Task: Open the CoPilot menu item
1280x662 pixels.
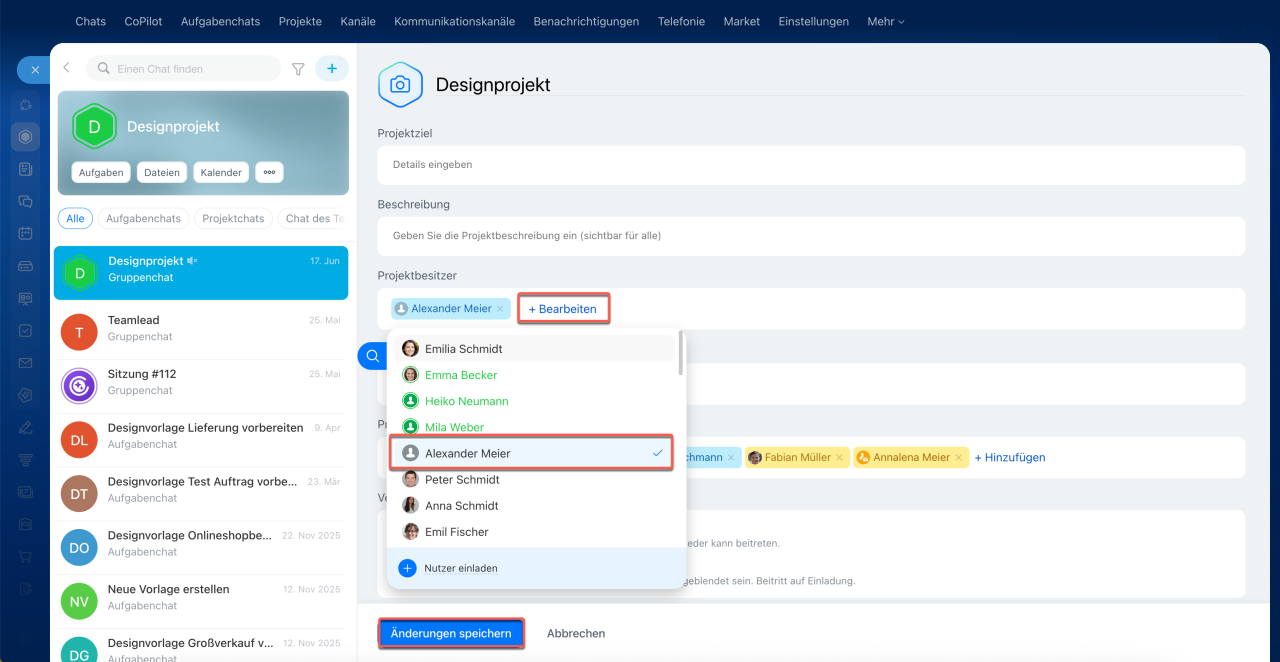Action: 145,21
